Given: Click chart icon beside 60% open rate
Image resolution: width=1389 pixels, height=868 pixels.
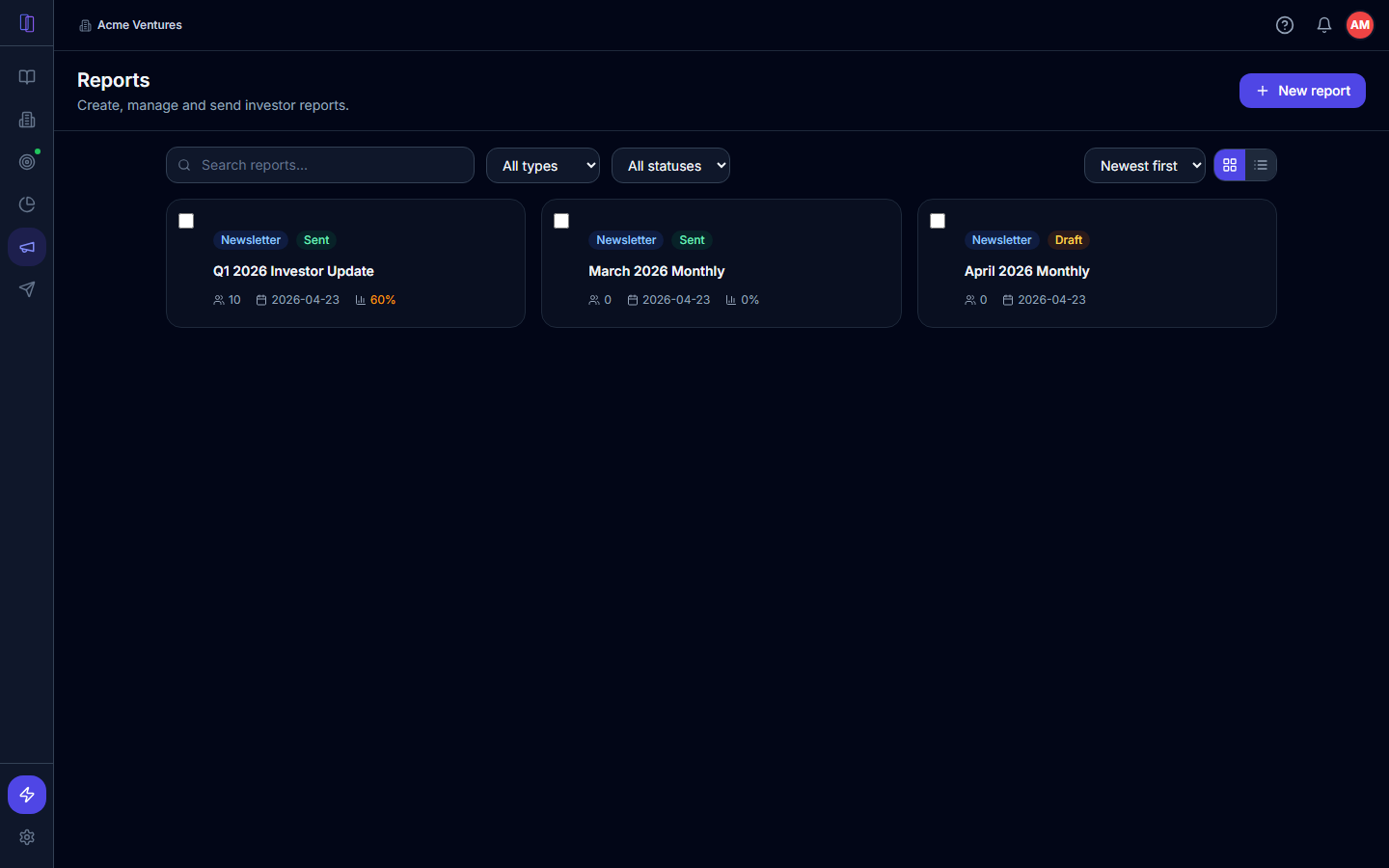Looking at the screenshot, I should 361,300.
